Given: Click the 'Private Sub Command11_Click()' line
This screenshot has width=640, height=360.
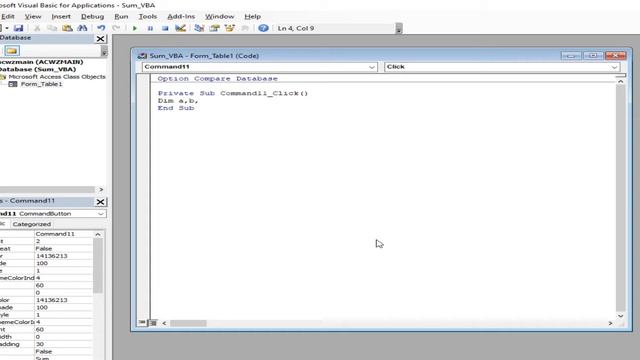Looking at the screenshot, I should click(x=233, y=93).
